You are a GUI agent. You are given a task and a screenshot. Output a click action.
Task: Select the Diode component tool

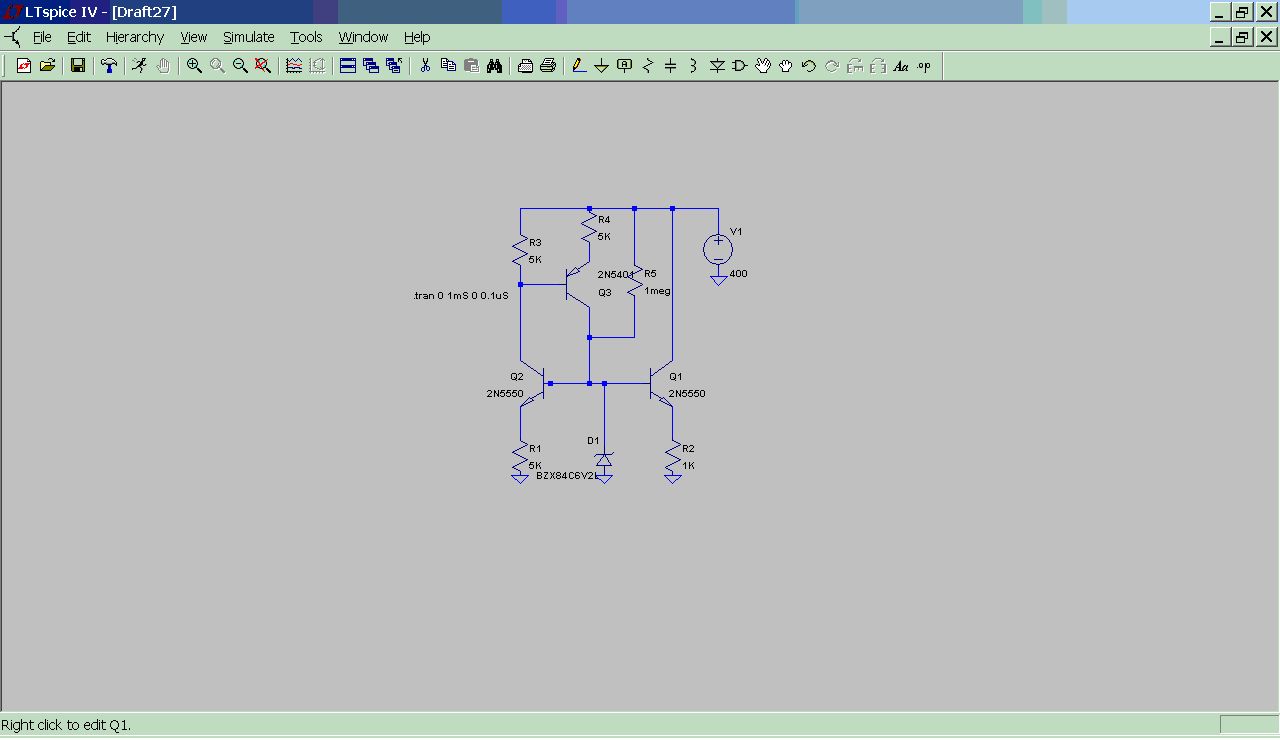716,66
